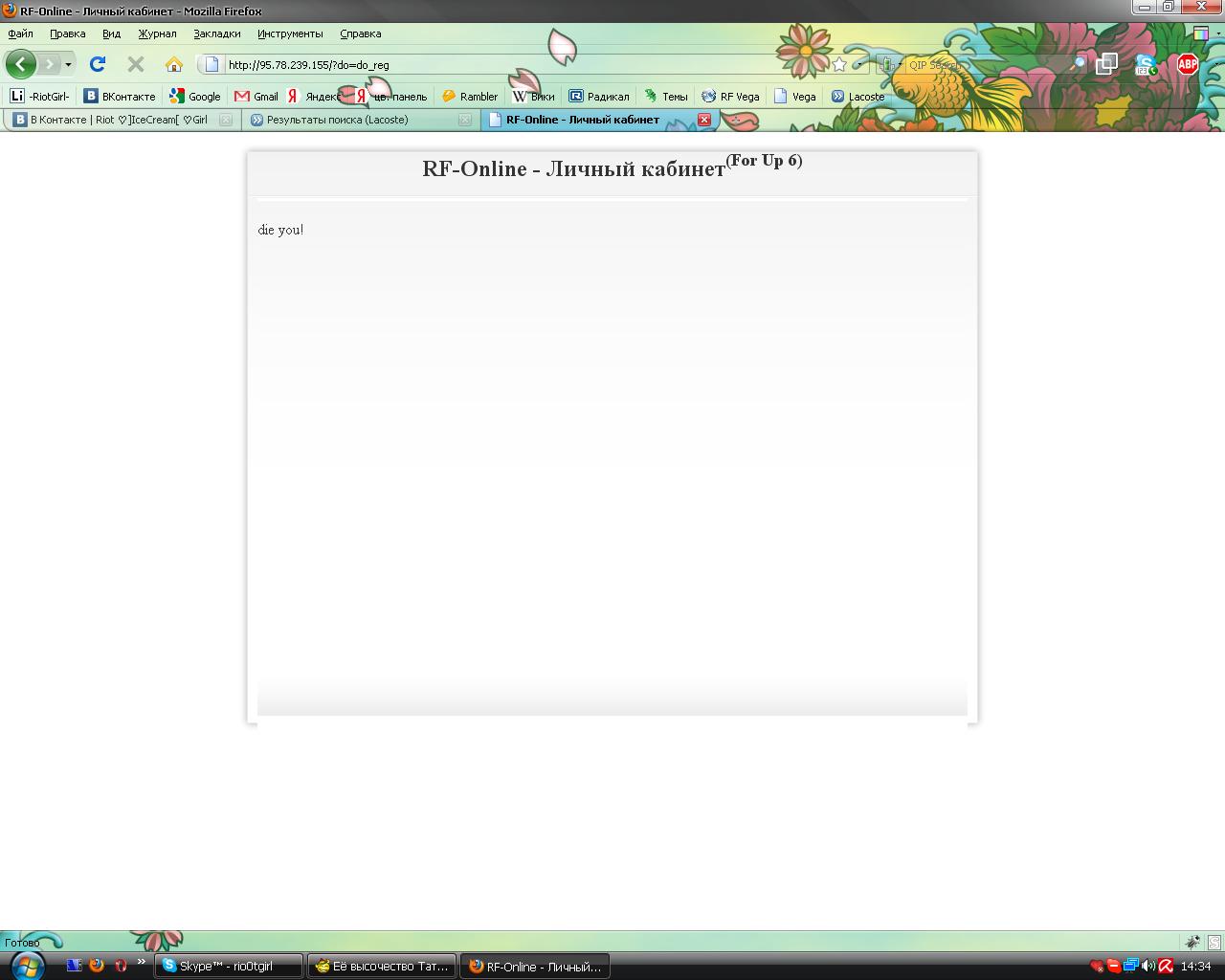This screenshot has height=980, width=1225.
Task: Expand the quick launch chevron
Action: [142, 962]
